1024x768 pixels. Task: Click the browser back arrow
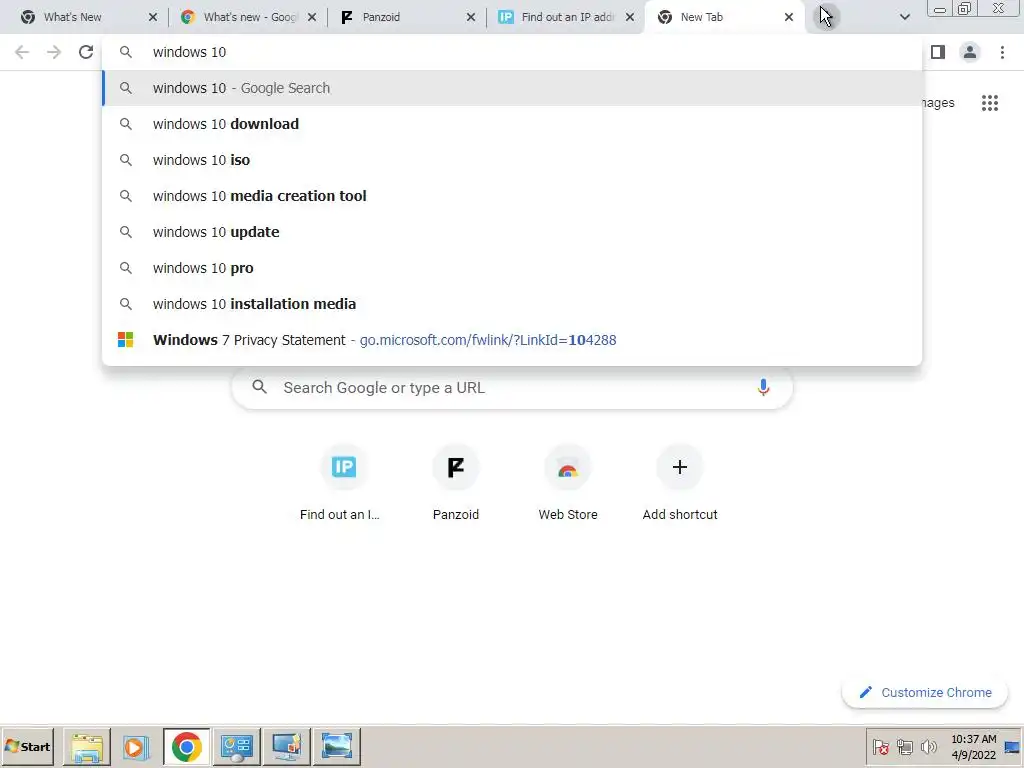pos(22,52)
